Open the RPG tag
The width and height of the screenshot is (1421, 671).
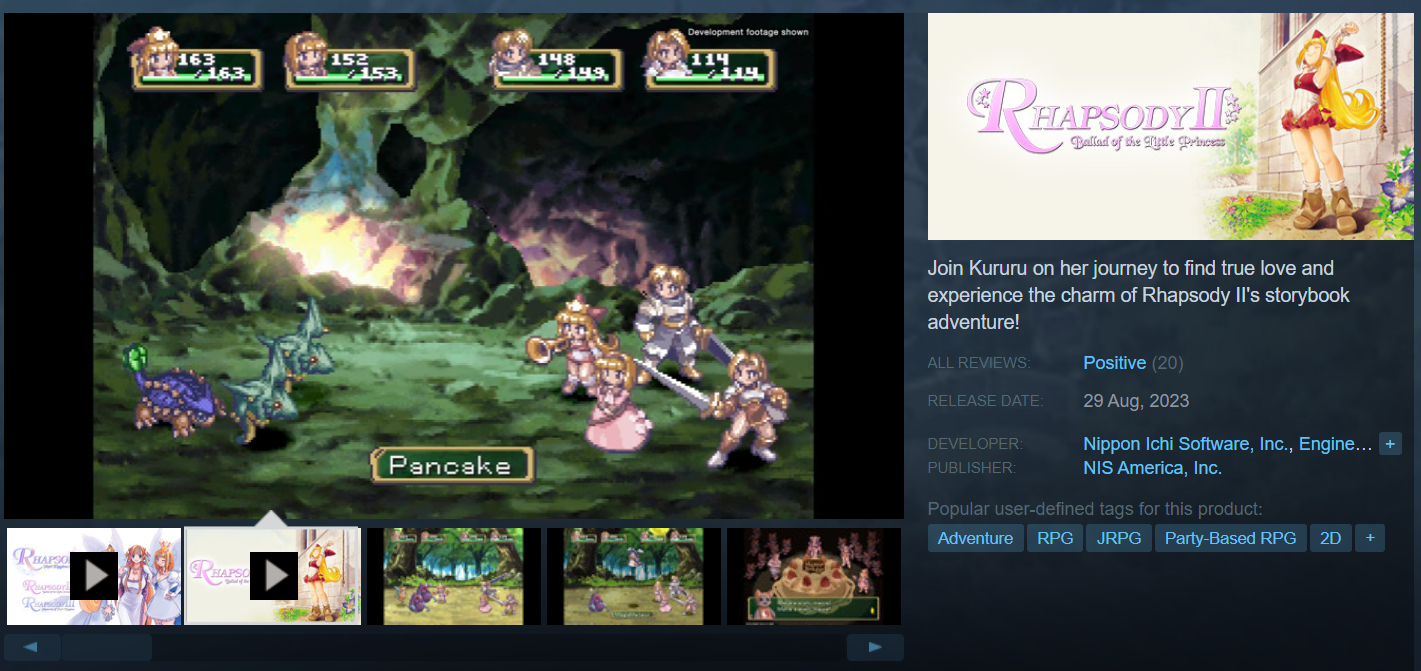pyautogui.click(x=1055, y=538)
